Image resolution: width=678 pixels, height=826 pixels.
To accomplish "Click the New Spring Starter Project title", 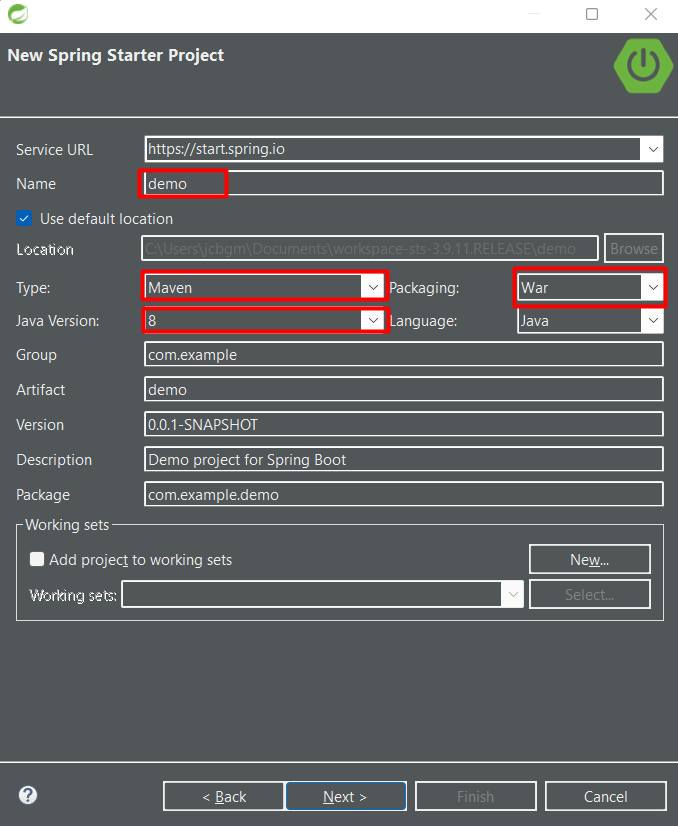I will pos(115,55).
